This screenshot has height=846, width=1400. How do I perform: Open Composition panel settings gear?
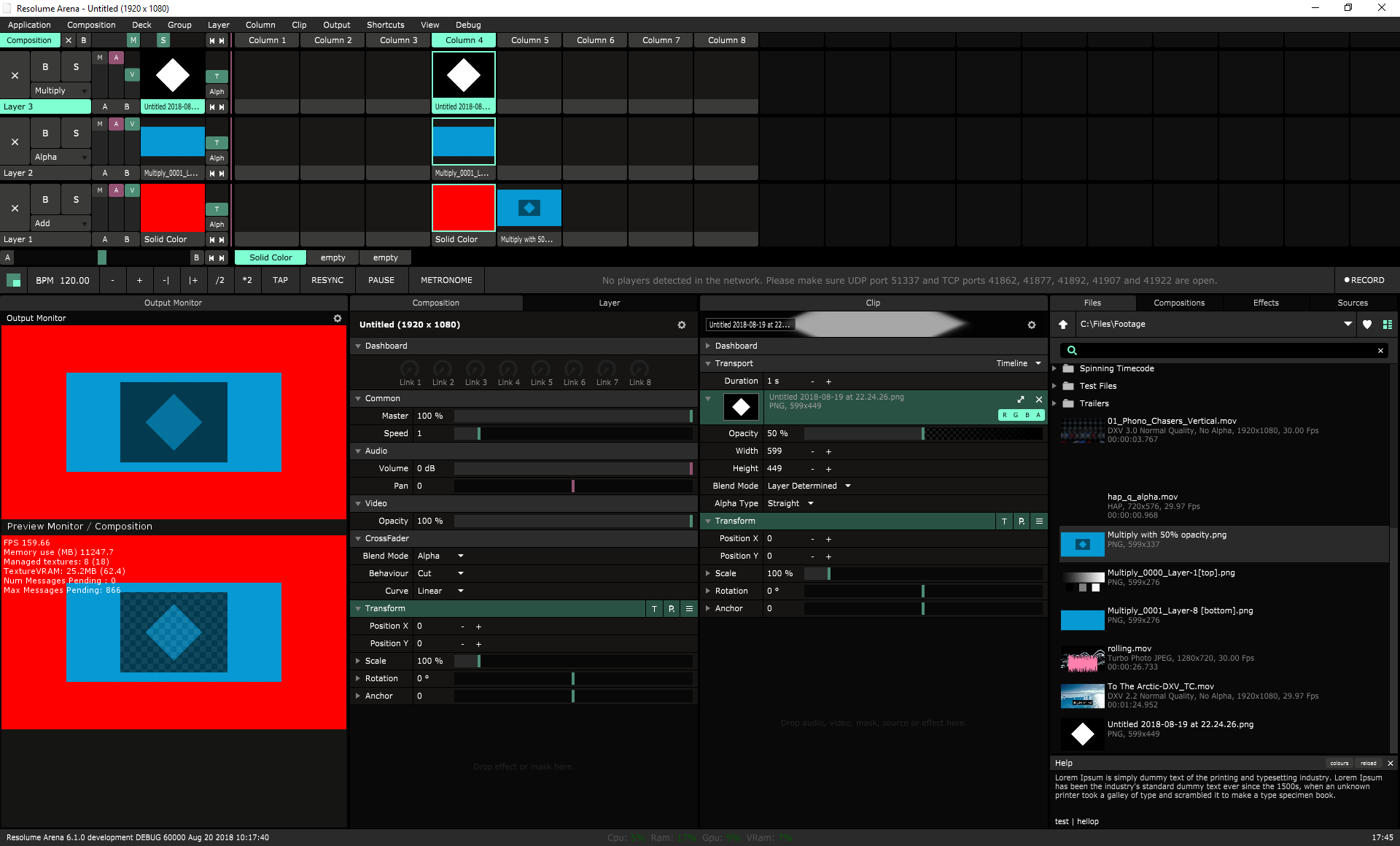[682, 325]
